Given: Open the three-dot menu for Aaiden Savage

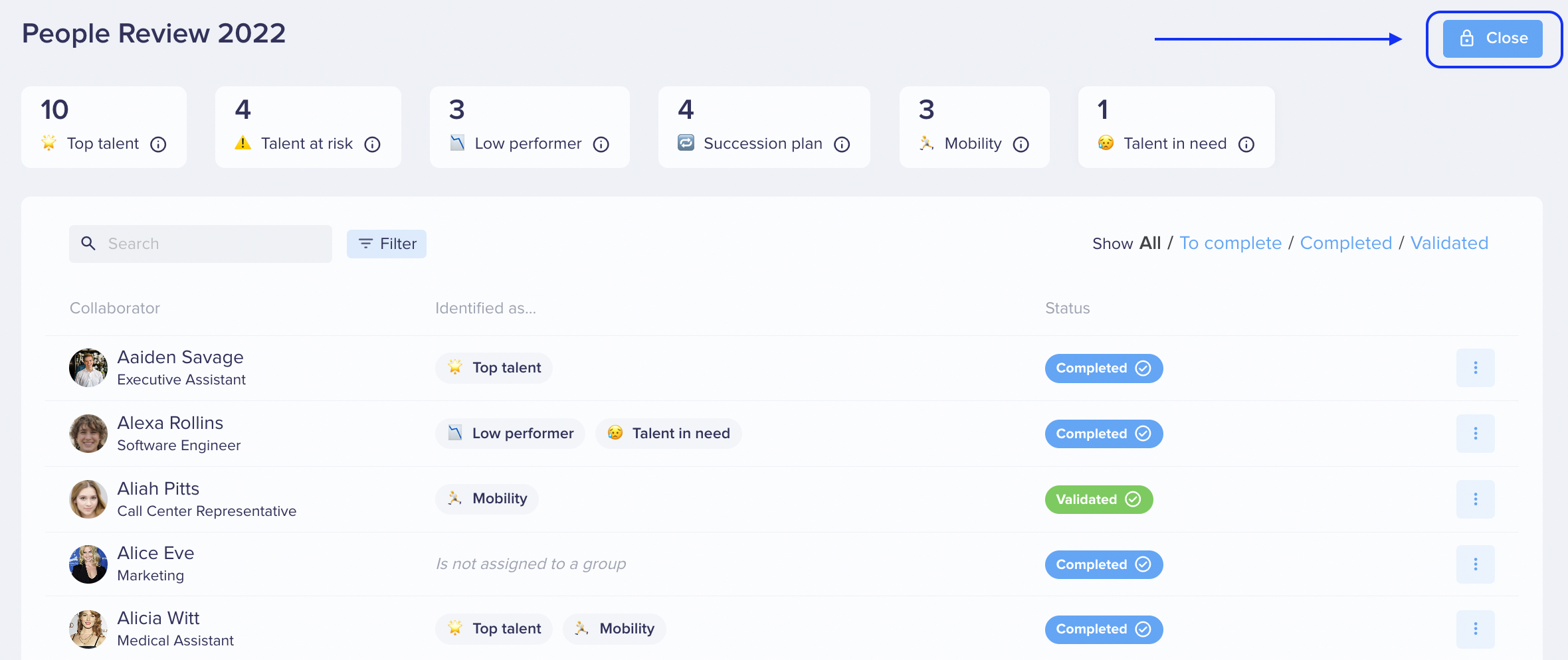Looking at the screenshot, I should (x=1475, y=368).
